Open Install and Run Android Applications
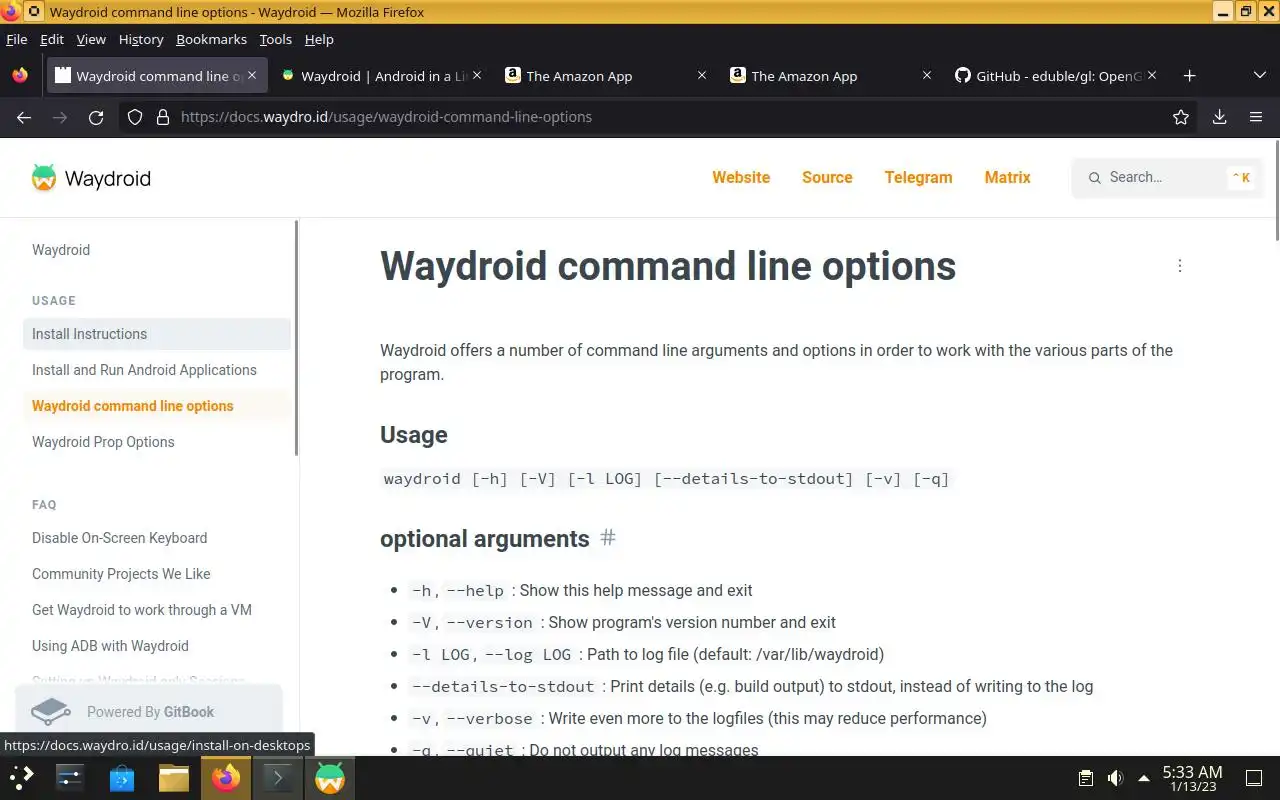 [157, 370]
